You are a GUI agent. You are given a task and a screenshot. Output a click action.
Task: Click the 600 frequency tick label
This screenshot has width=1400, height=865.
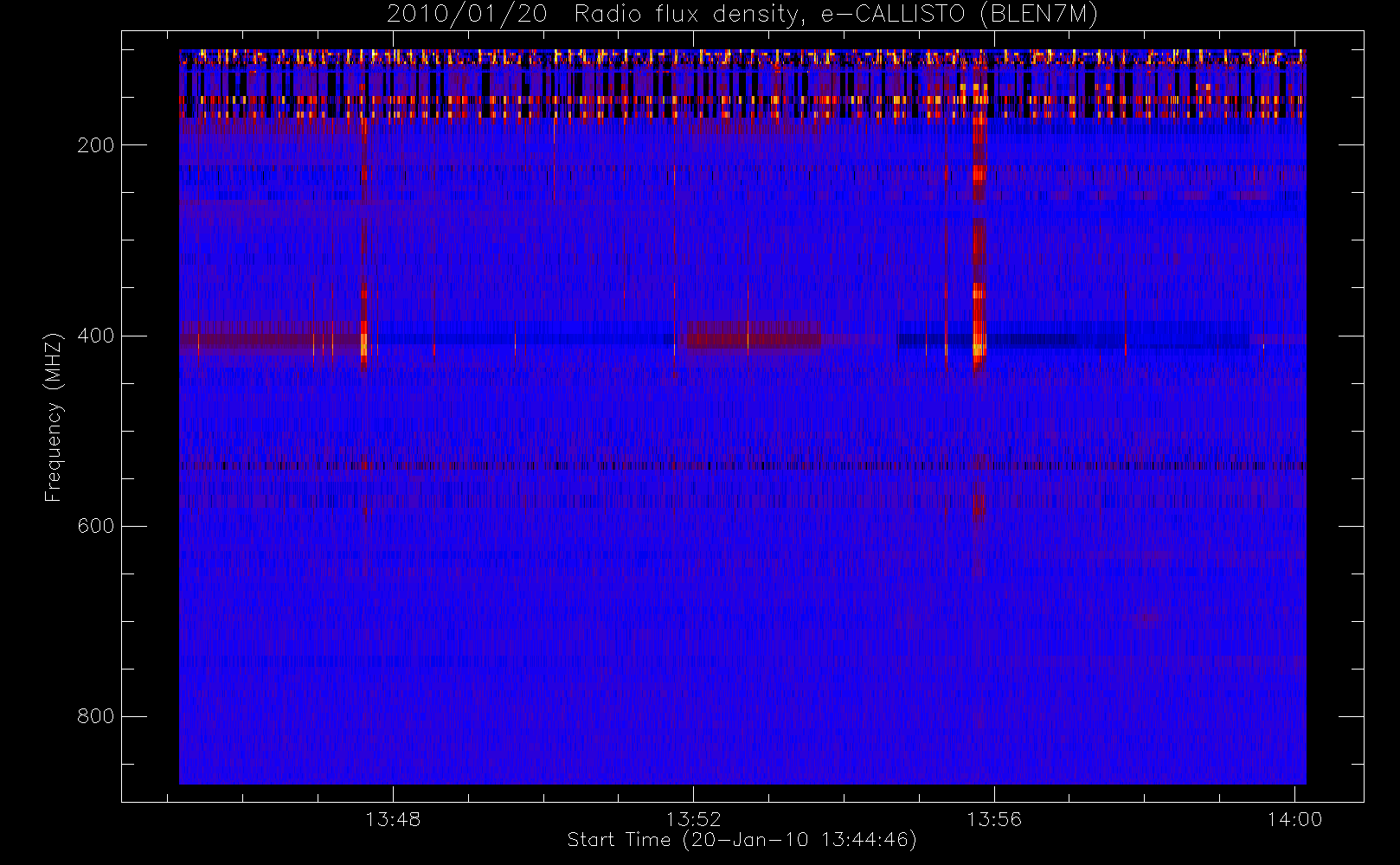(x=95, y=526)
